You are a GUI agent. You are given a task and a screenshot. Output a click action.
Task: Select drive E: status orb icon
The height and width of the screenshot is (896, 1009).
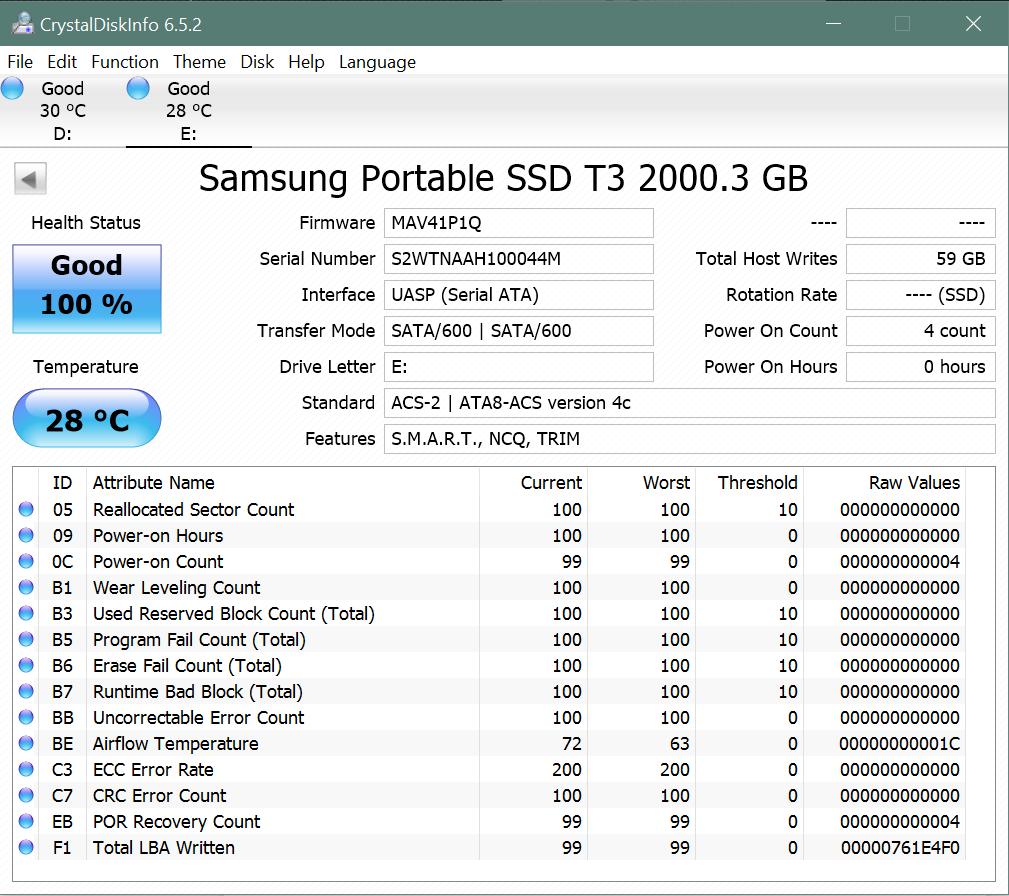click(138, 89)
